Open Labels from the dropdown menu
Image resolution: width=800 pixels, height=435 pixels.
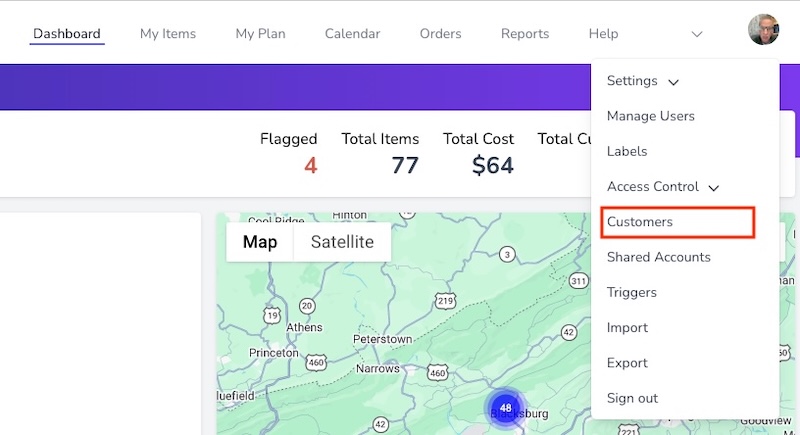(x=627, y=151)
